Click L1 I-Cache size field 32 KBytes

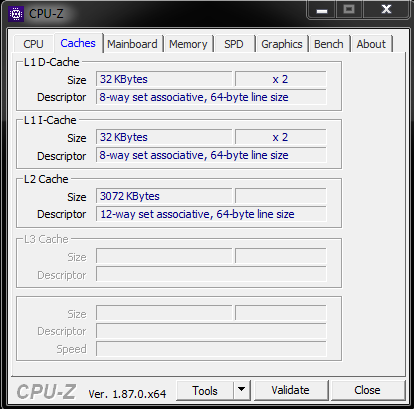pyautogui.click(x=164, y=137)
